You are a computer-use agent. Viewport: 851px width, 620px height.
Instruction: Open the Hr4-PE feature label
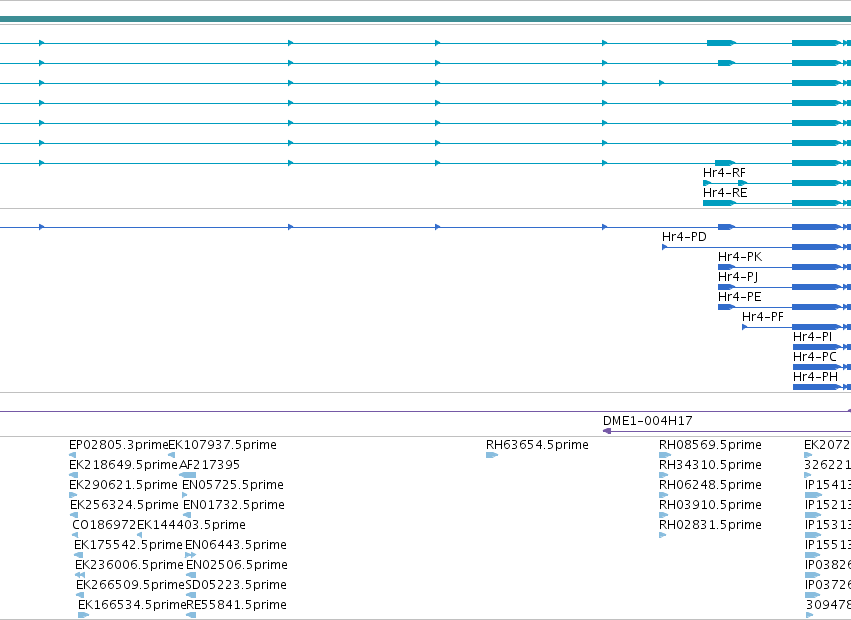(x=739, y=297)
